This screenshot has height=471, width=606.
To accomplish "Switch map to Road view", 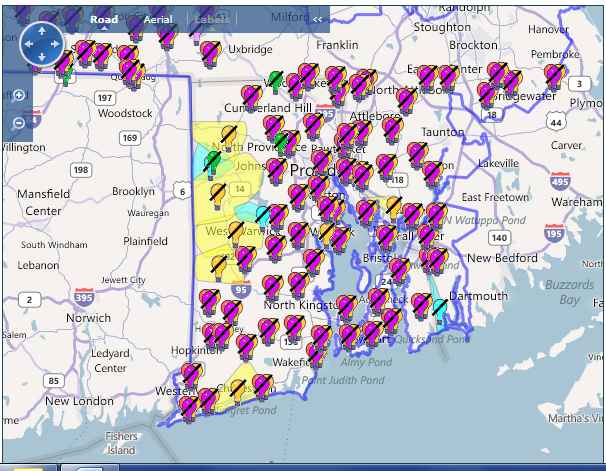I will coord(104,19).
